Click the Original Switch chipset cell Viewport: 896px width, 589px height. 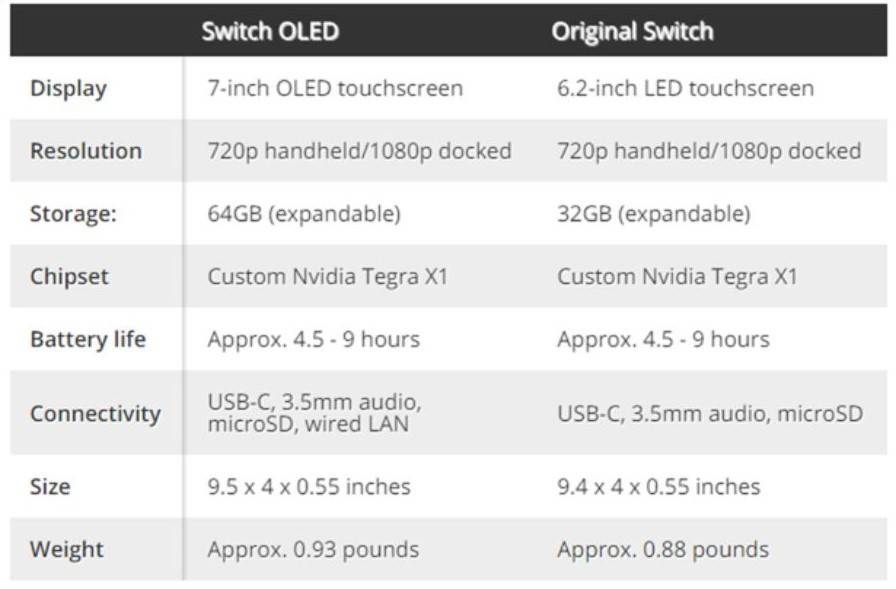[x=677, y=276]
